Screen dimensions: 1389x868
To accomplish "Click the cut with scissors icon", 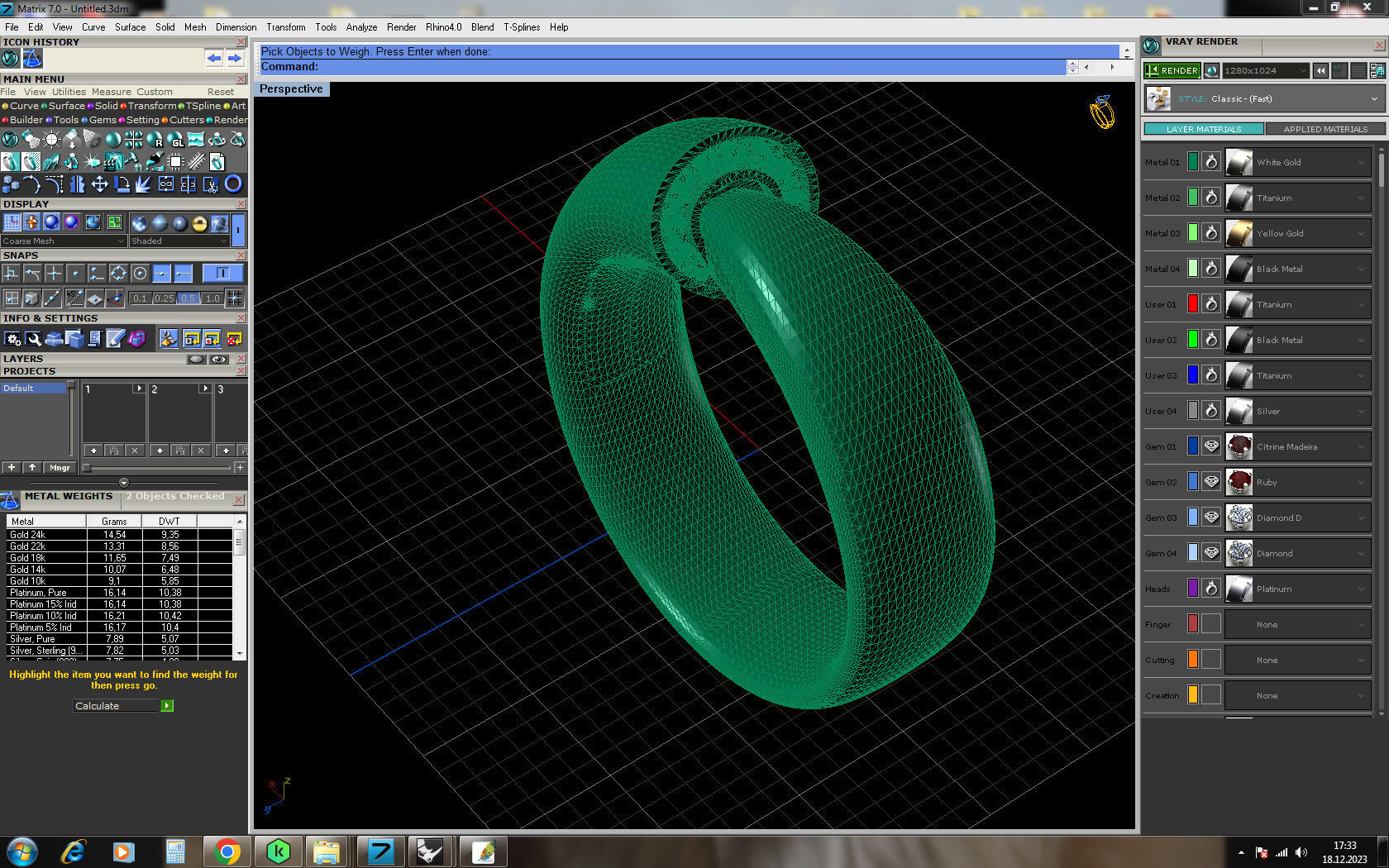I will tap(211, 184).
